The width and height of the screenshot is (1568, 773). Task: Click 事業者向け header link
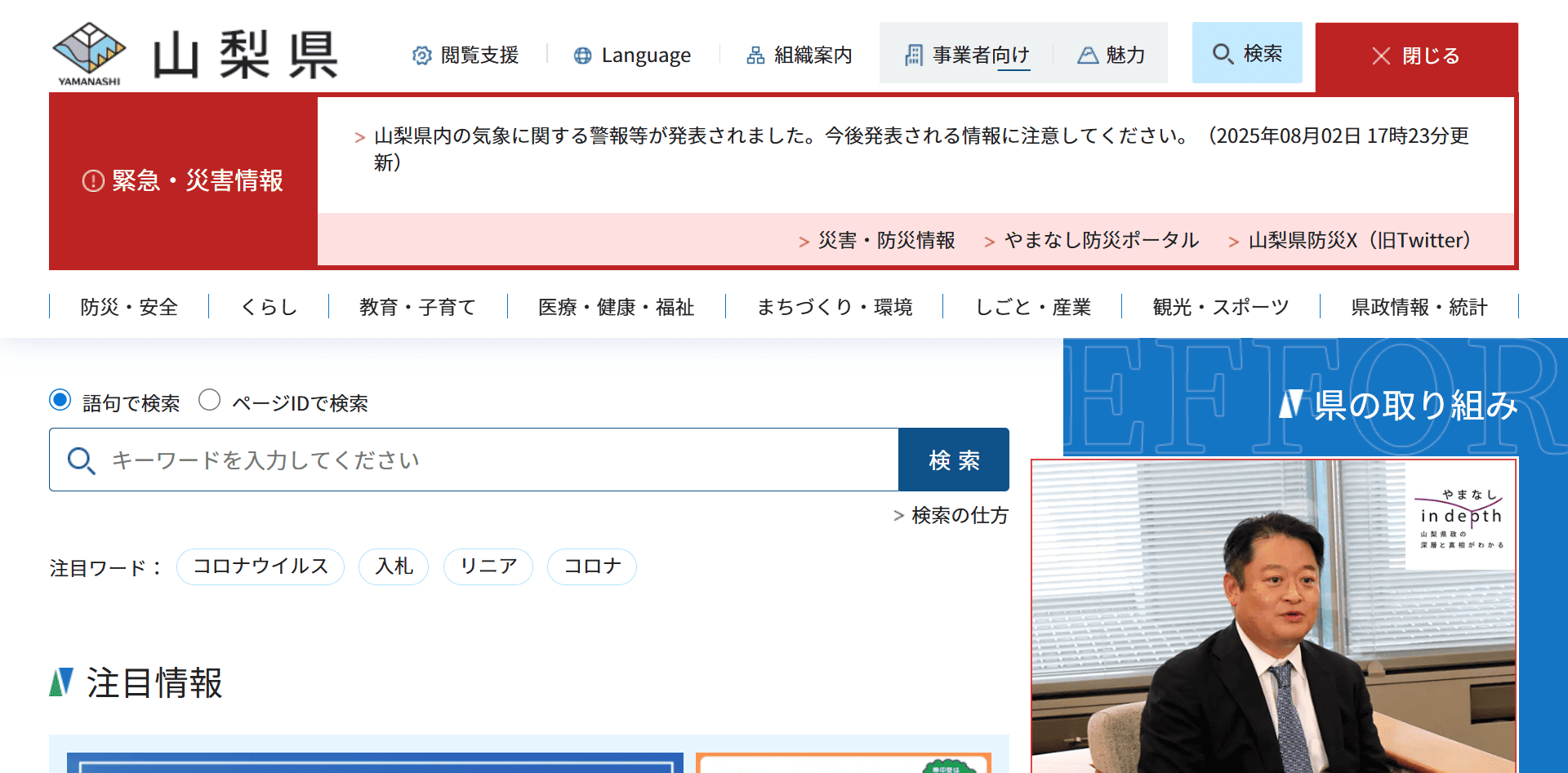[967, 56]
